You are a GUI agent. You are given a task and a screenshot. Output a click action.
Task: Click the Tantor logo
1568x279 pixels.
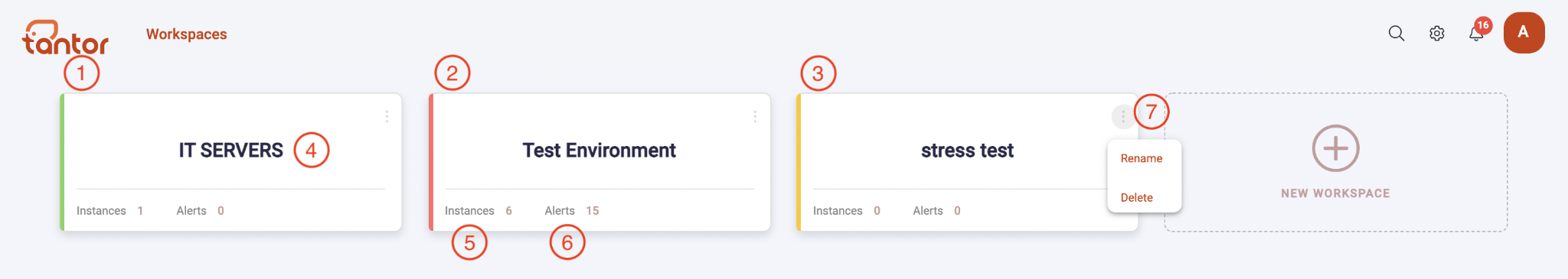(65, 37)
